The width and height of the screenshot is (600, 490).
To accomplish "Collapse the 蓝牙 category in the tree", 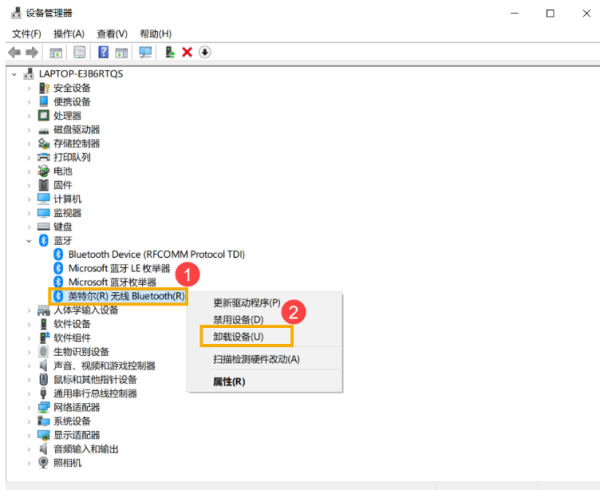I will pyautogui.click(x=29, y=241).
